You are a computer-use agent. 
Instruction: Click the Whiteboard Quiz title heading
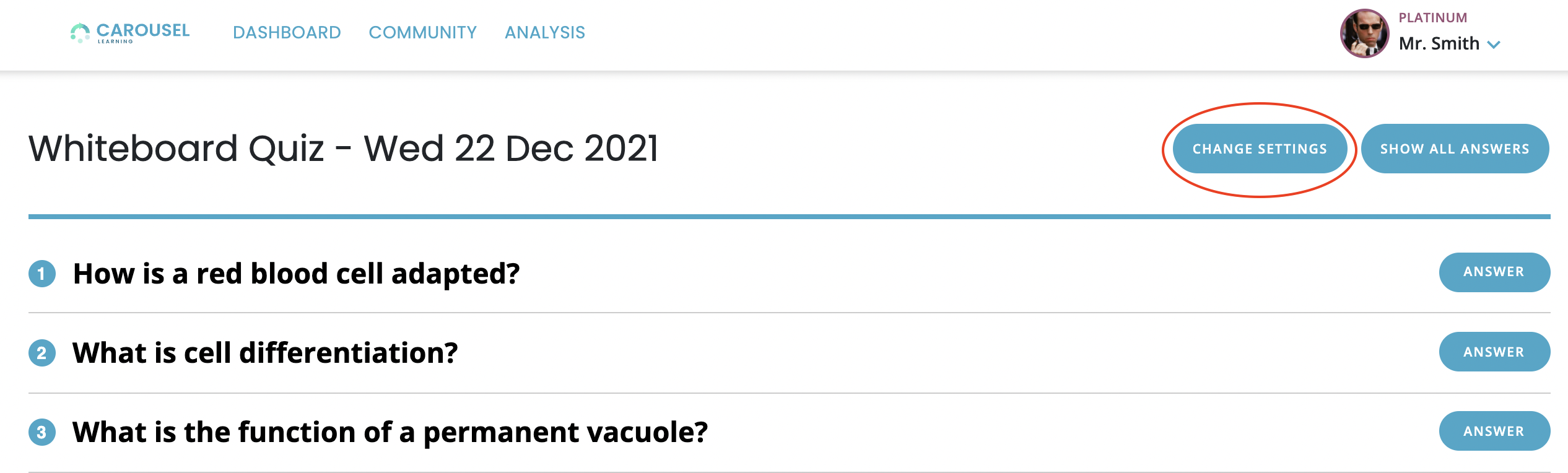click(x=344, y=149)
